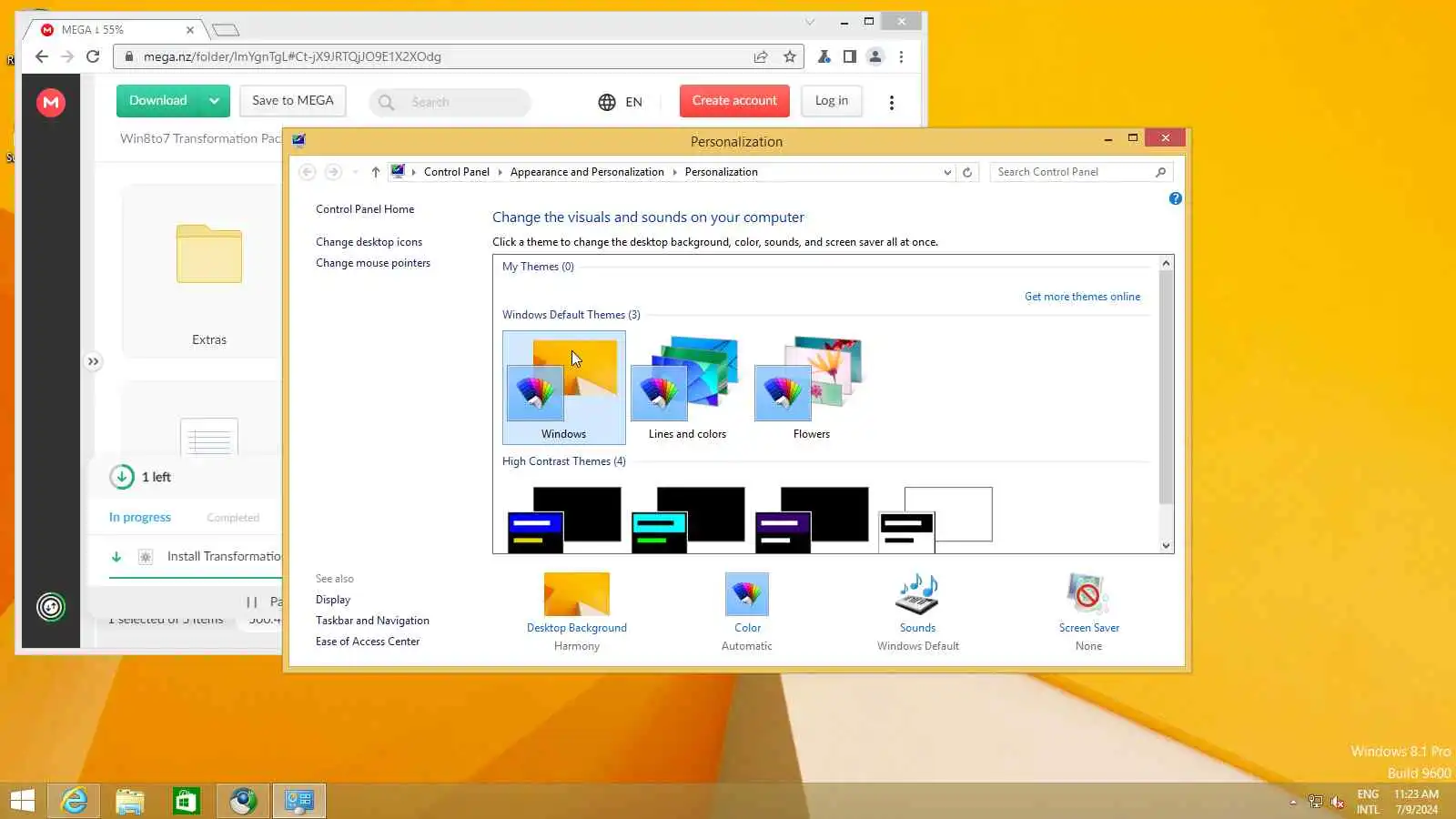Click the pause transfer icon in MEGA
Viewport: 1456px width, 819px height.
tap(252, 602)
